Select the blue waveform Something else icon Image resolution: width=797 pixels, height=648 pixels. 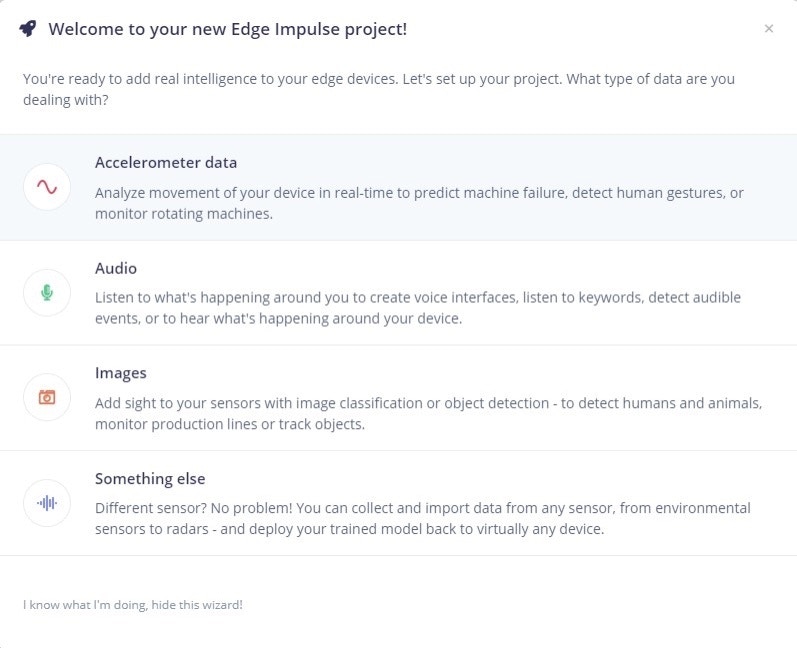[47, 503]
